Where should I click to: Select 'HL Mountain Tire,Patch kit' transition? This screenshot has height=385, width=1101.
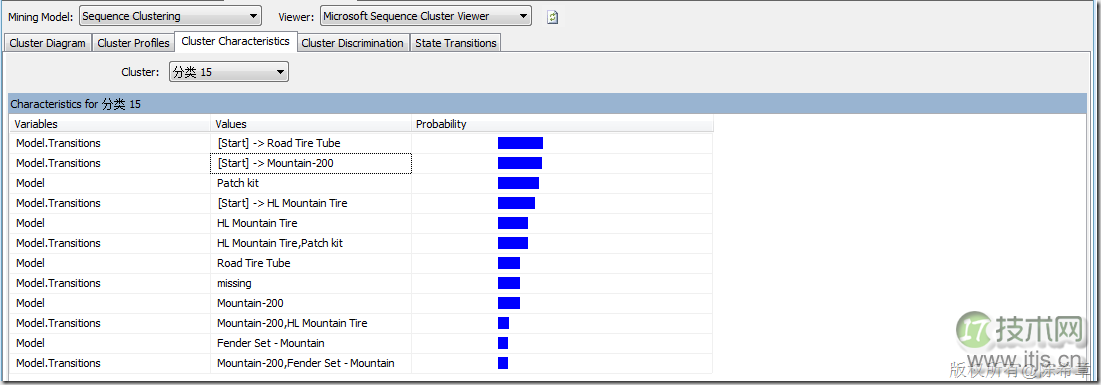[x=279, y=243]
